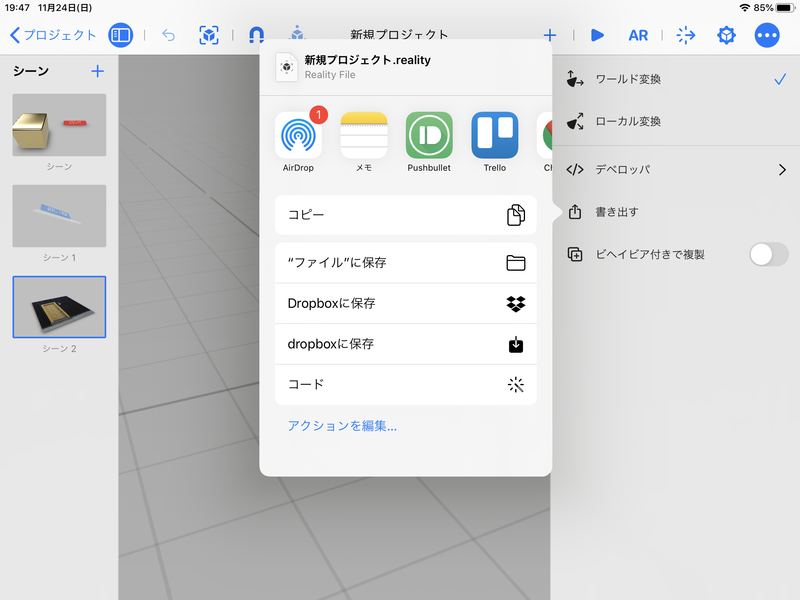Expand the デベロッパ submenu chevron
The width and height of the screenshot is (800, 600).
782,169
